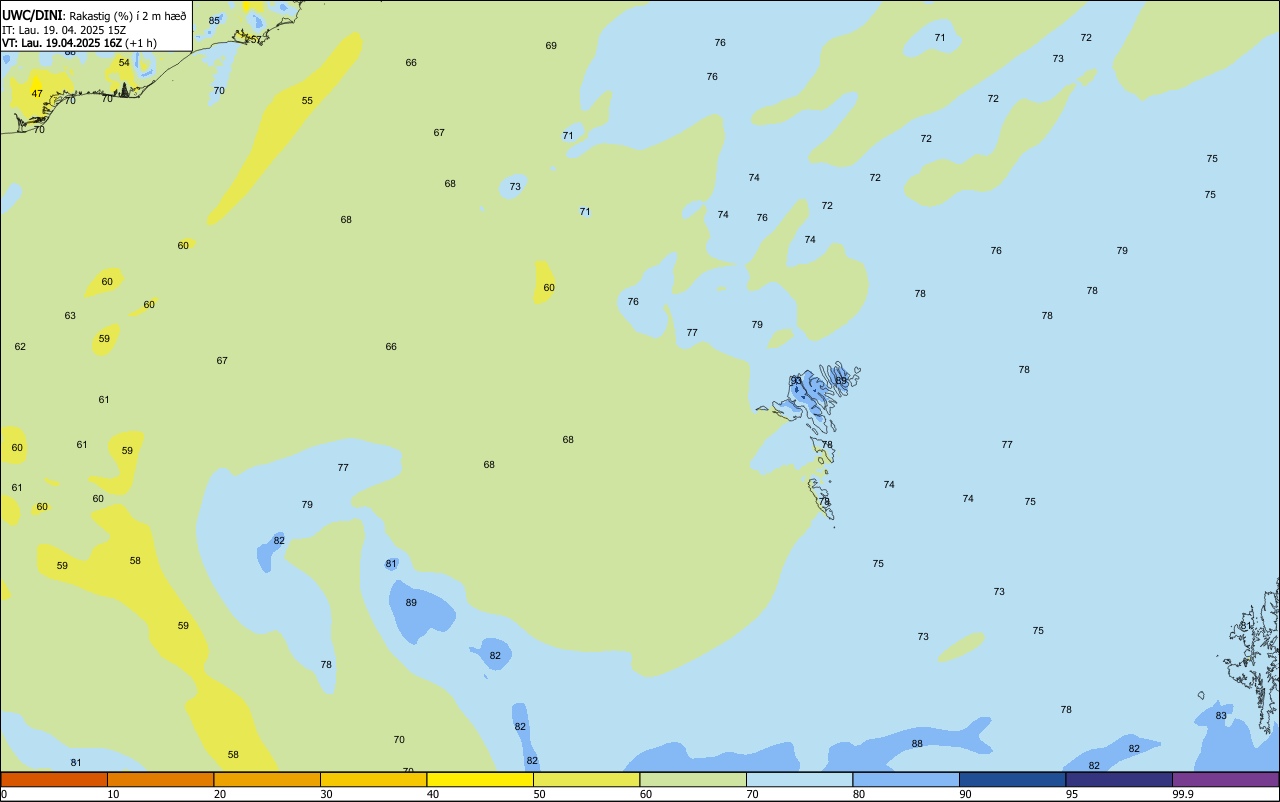Click the 'VT: Lau. 19.04.2025 16Z (+1 h)' line

[79, 43]
